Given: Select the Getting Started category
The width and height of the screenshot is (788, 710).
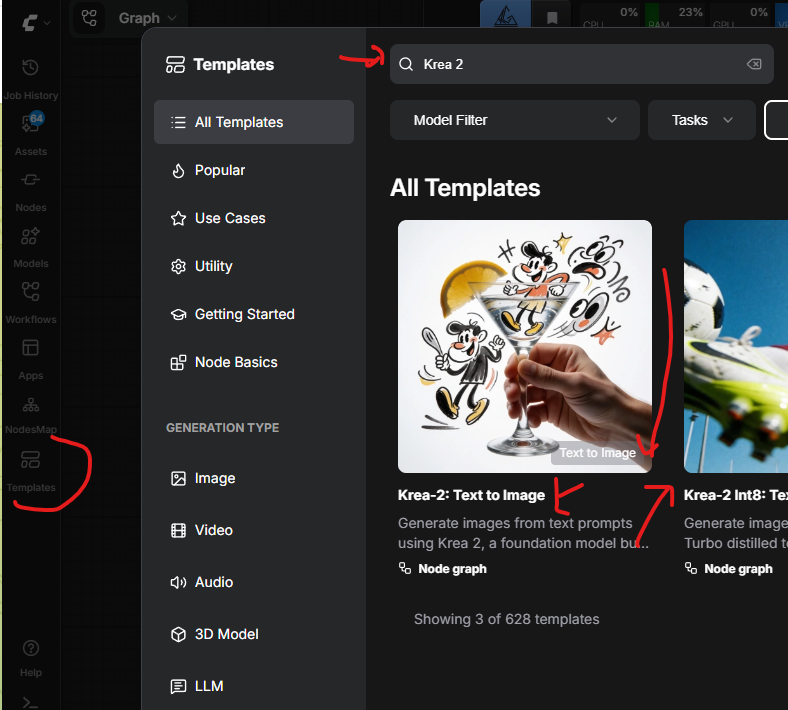Looking at the screenshot, I should [254, 314].
